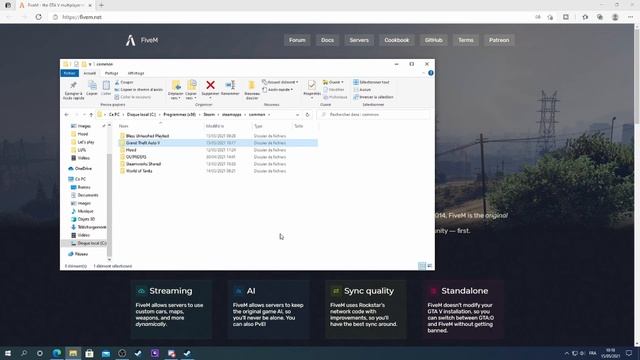Open Mail app from taskbar

[x=106, y=353]
